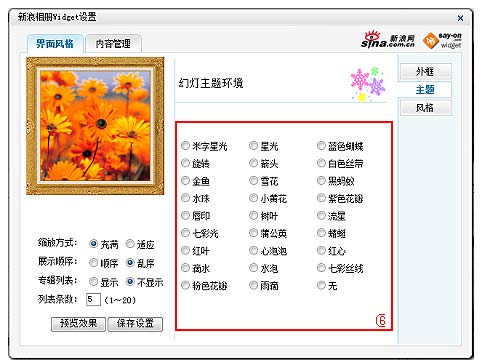Choose the 流星 theme
Viewport: 482px width, 362px height.
pyautogui.click(x=321, y=215)
